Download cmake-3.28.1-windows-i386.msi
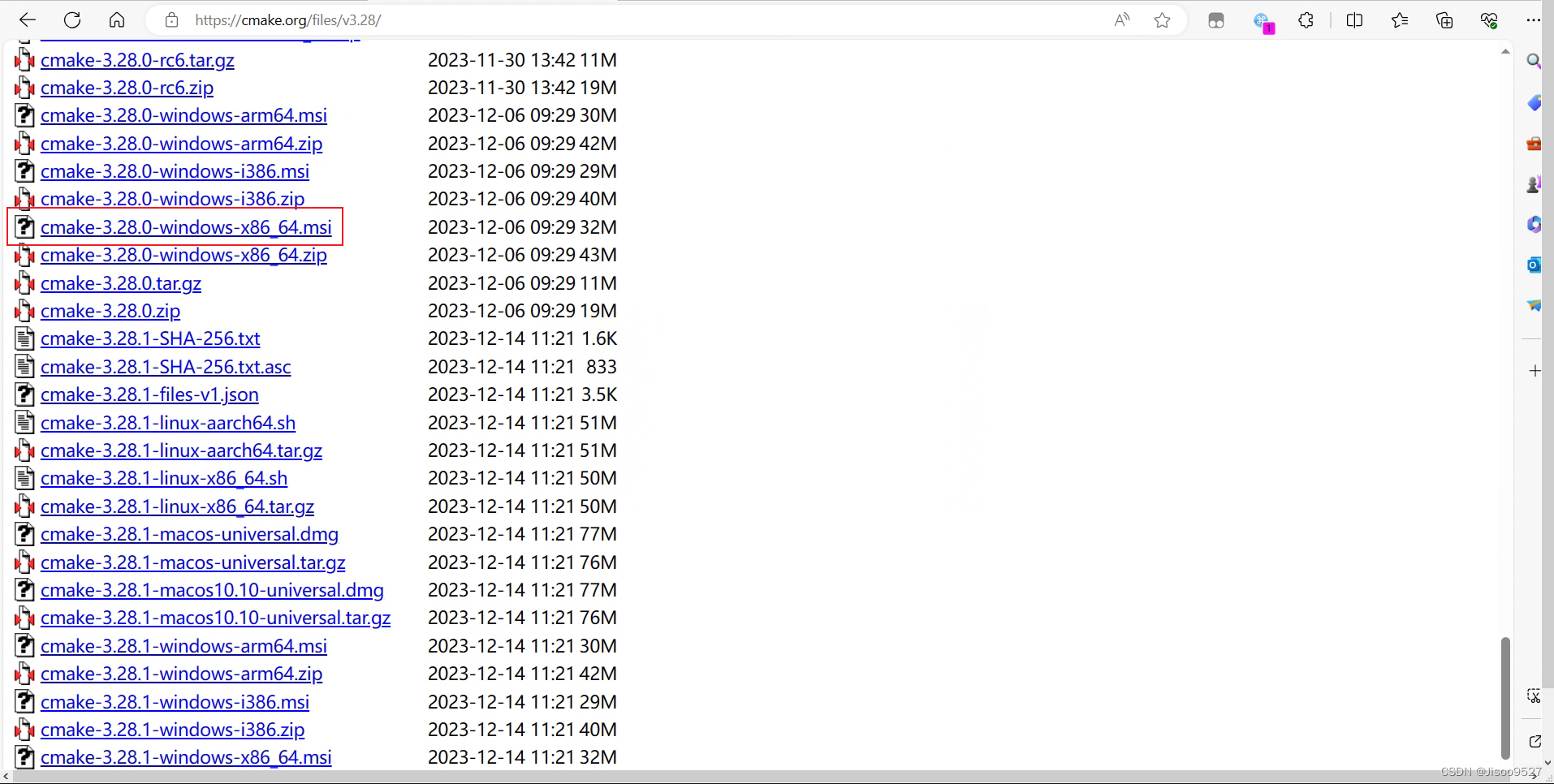The width and height of the screenshot is (1554, 784). click(175, 702)
